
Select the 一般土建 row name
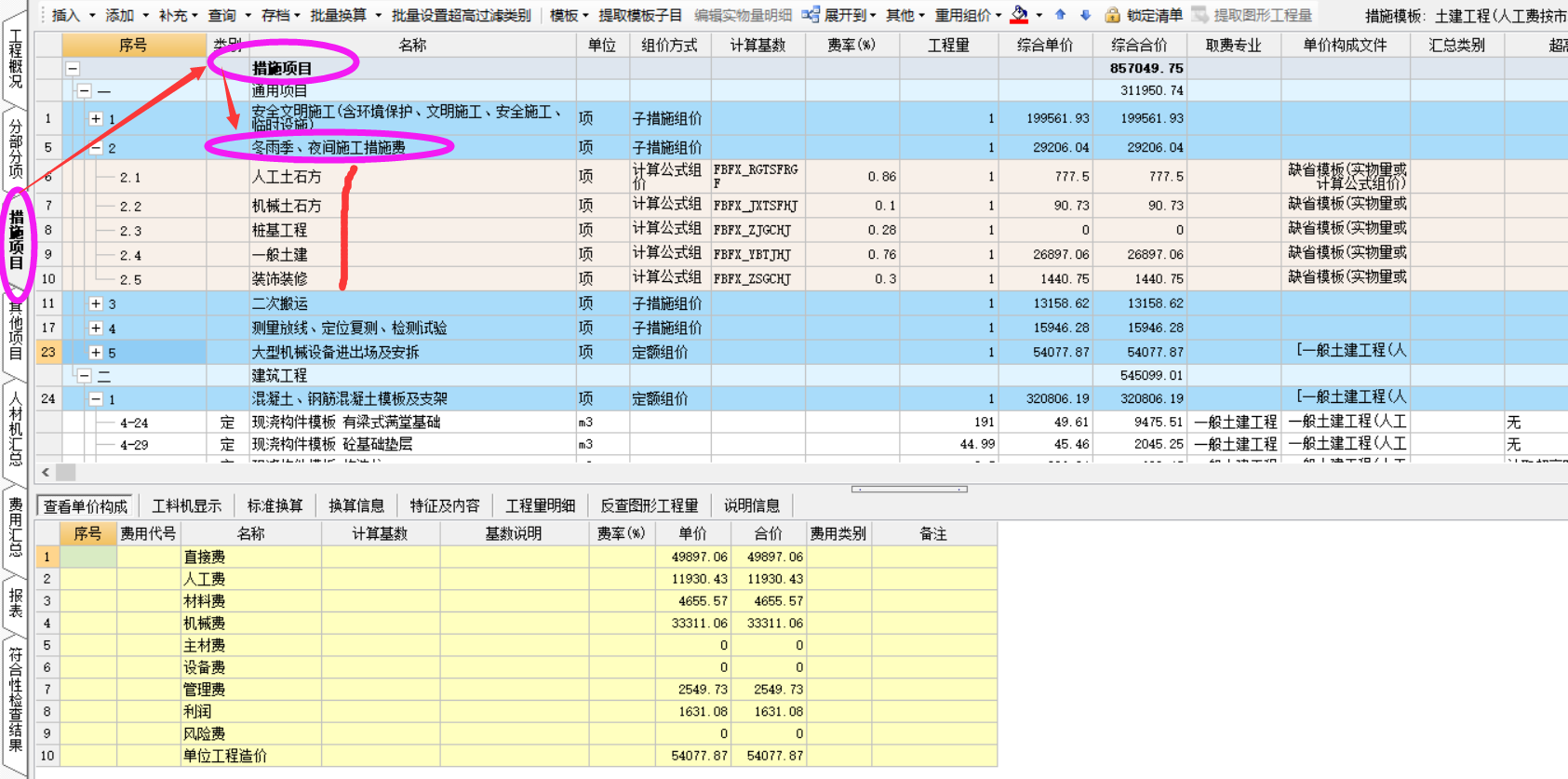pyautogui.click(x=279, y=254)
